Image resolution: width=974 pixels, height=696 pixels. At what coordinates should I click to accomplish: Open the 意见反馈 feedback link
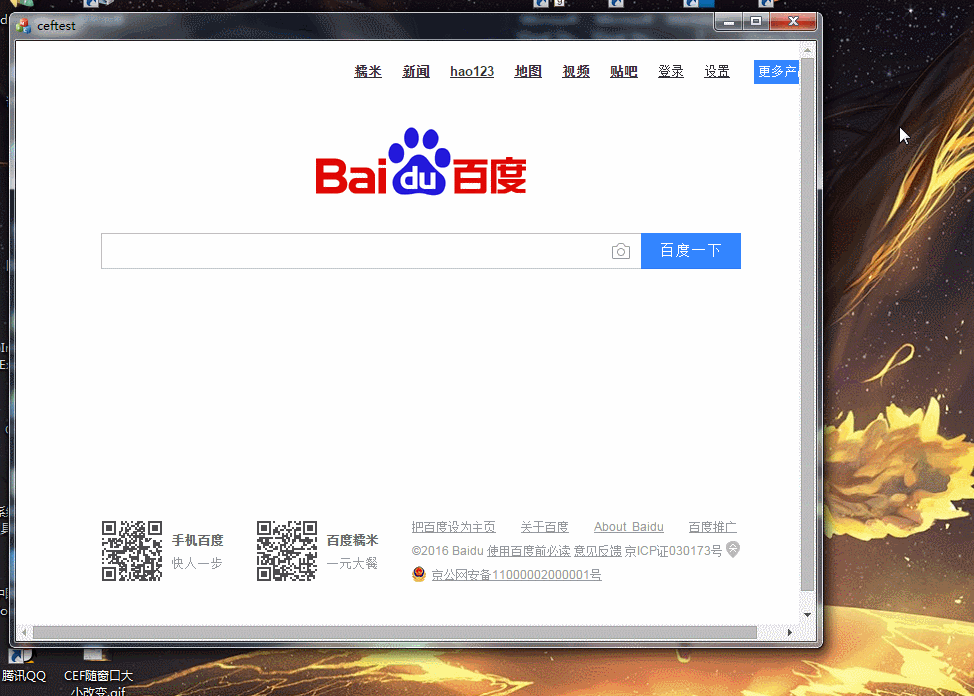click(598, 551)
